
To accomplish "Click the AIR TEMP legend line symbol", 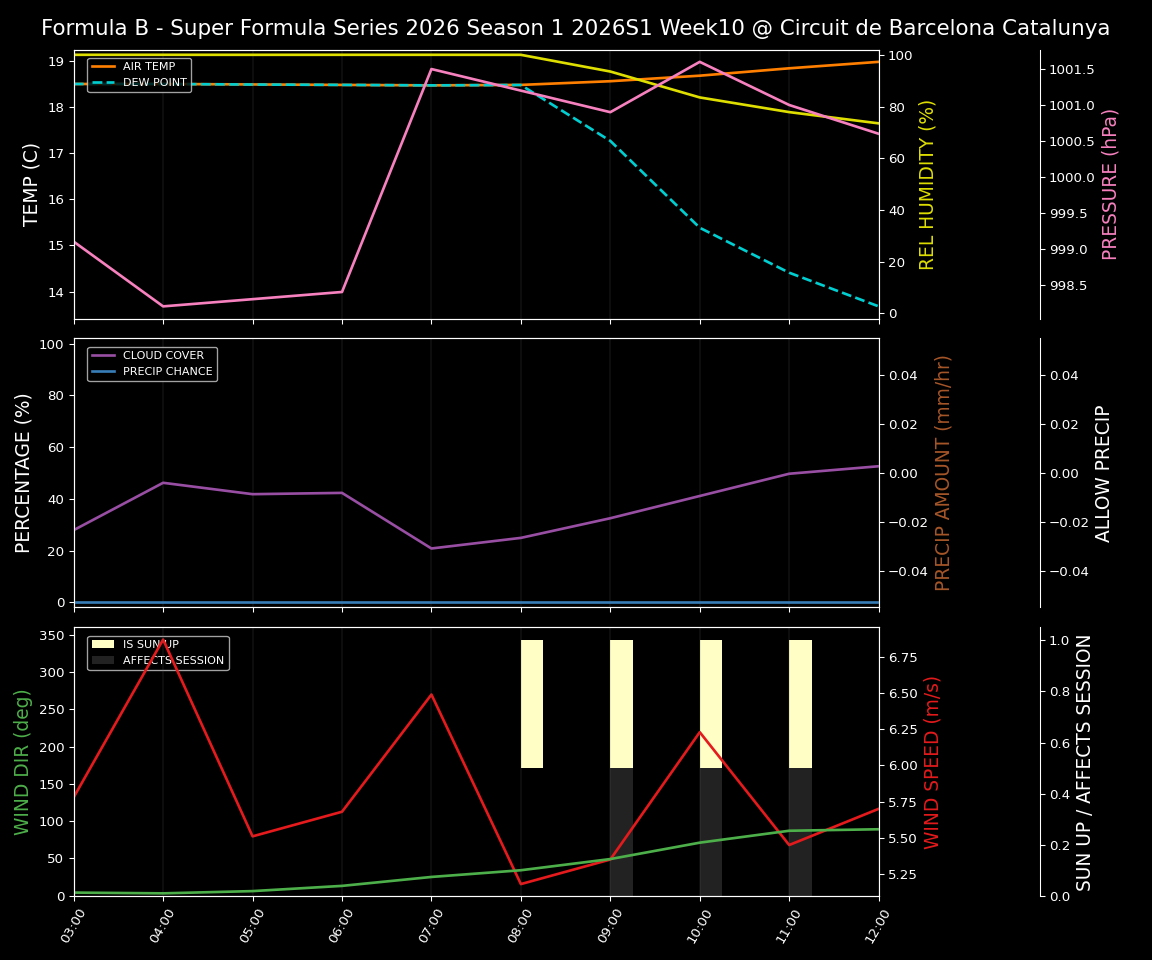I will coord(102,65).
